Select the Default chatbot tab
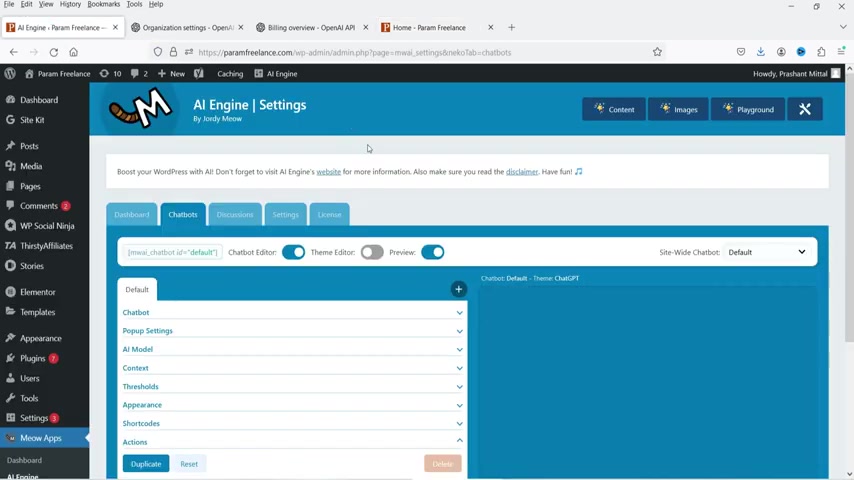 click(137, 289)
